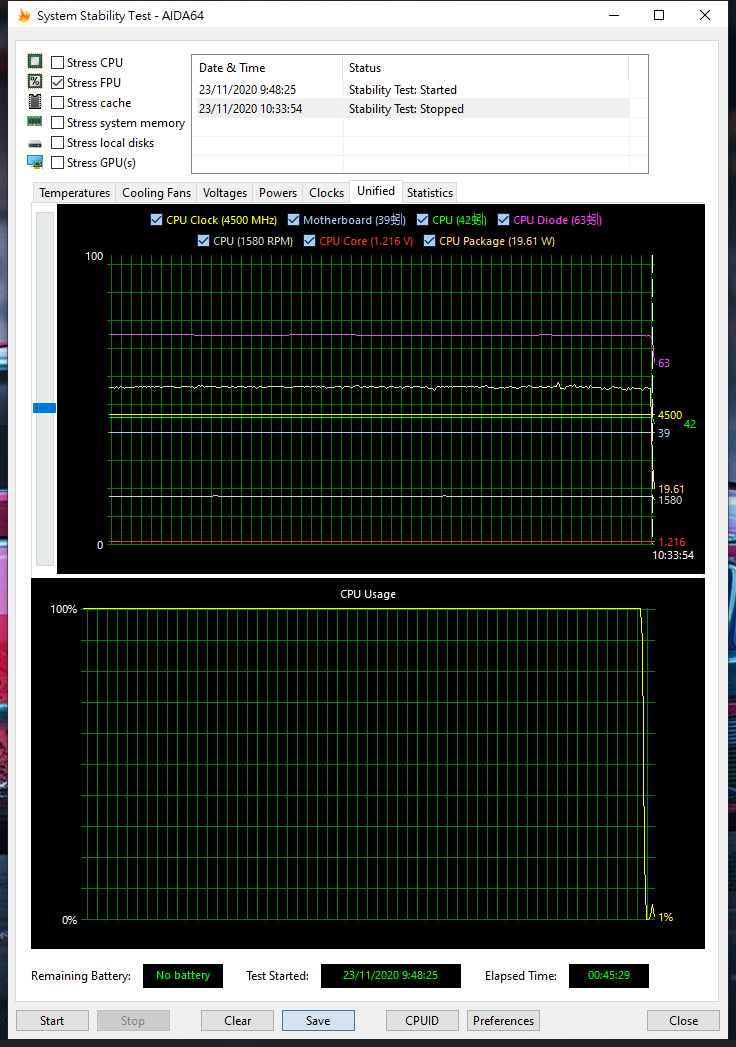Hide CPU Clock (4500 MHz) graph line

pyautogui.click(x=156, y=220)
